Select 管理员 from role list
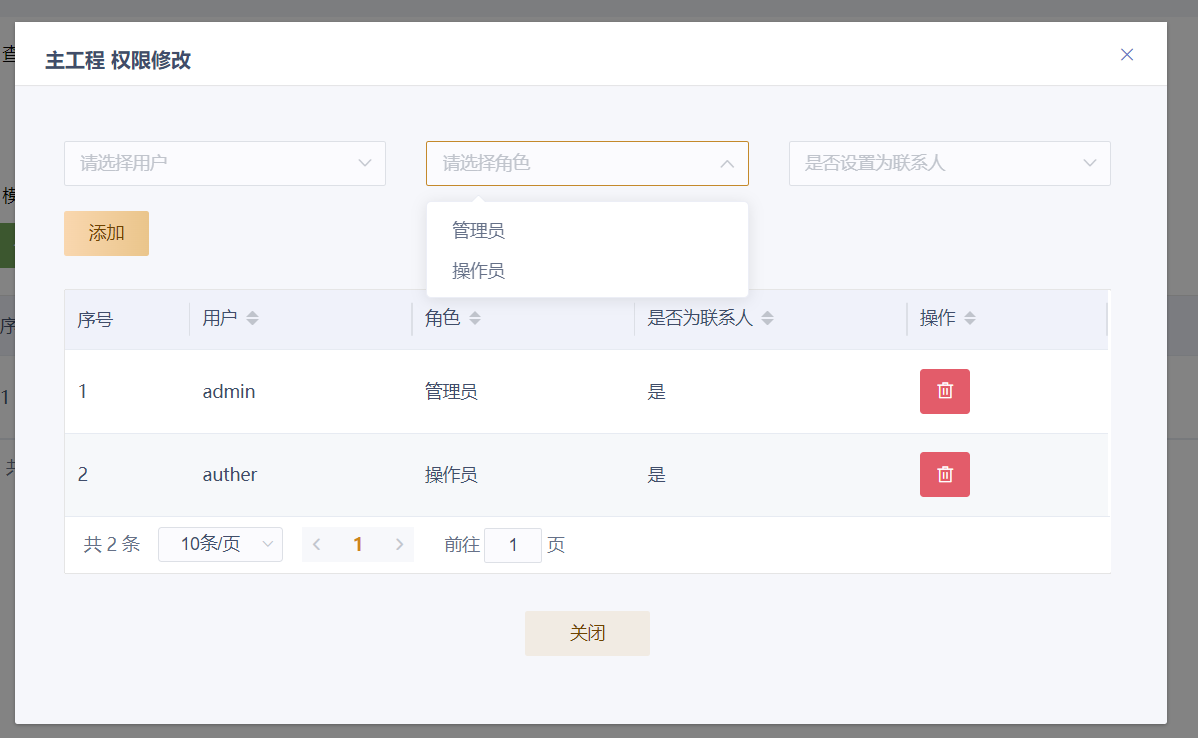This screenshot has width=1198, height=738. point(479,231)
